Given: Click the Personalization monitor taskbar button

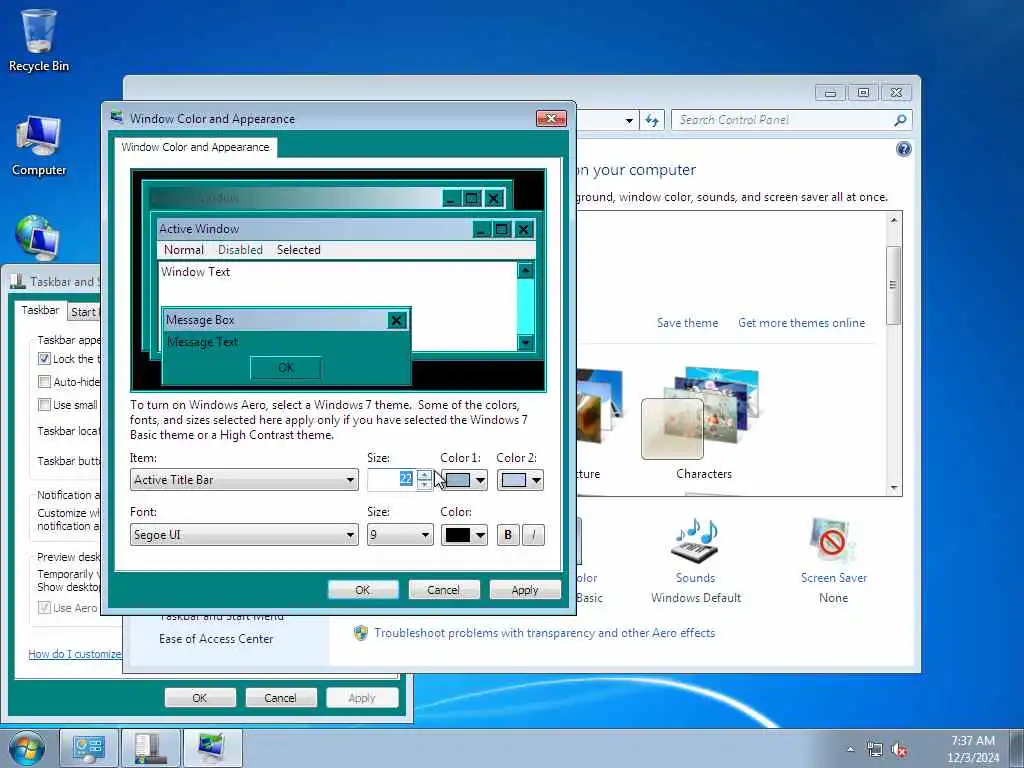Looking at the screenshot, I should coord(212,748).
